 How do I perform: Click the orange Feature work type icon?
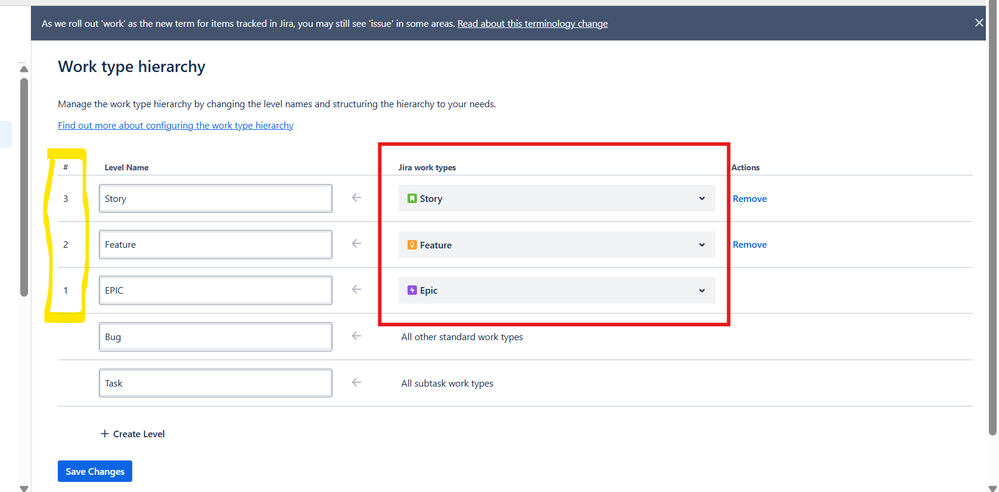(x=412, y=245)
